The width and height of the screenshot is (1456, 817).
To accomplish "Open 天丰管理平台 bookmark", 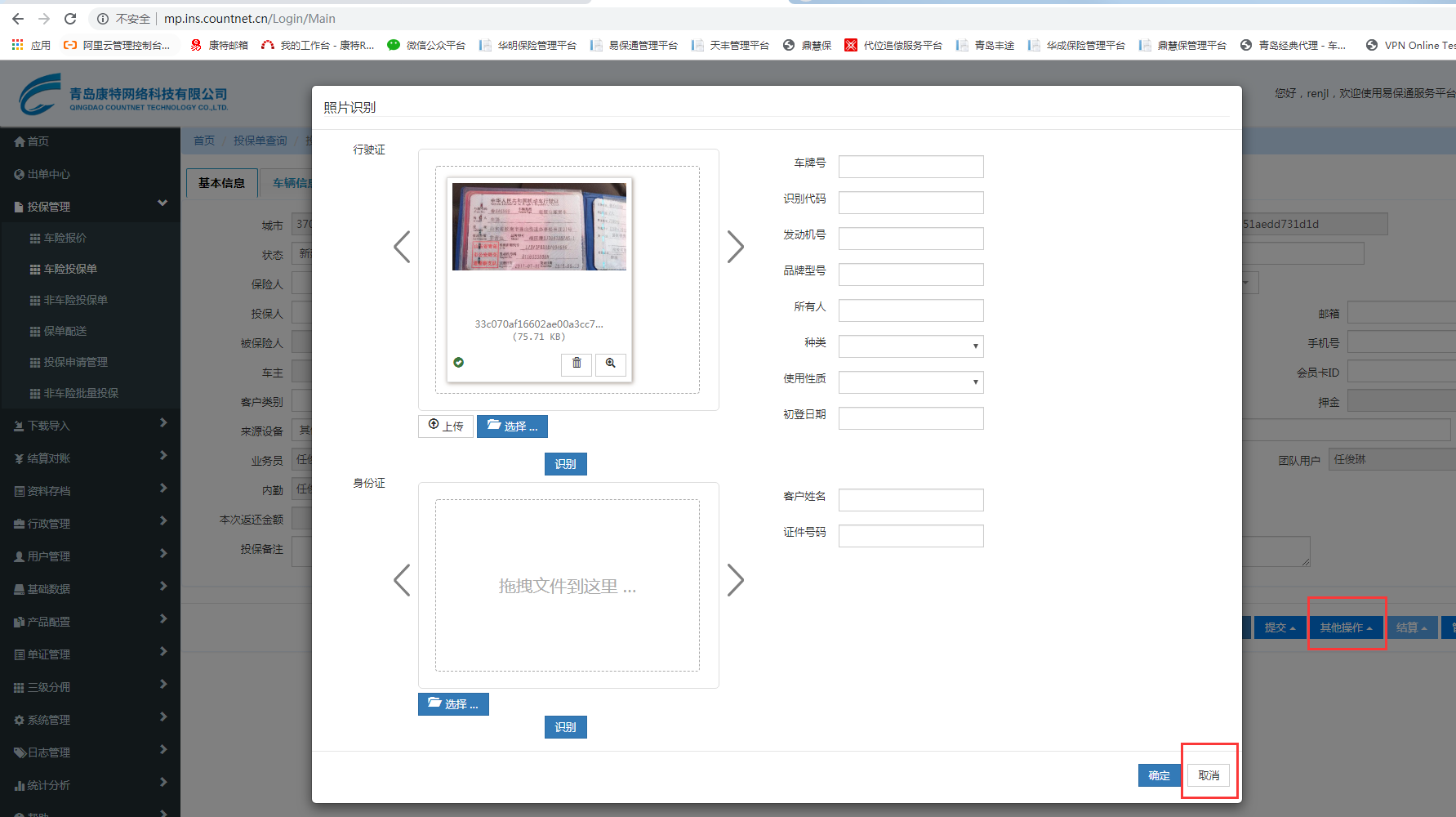I will pos(731,46).
